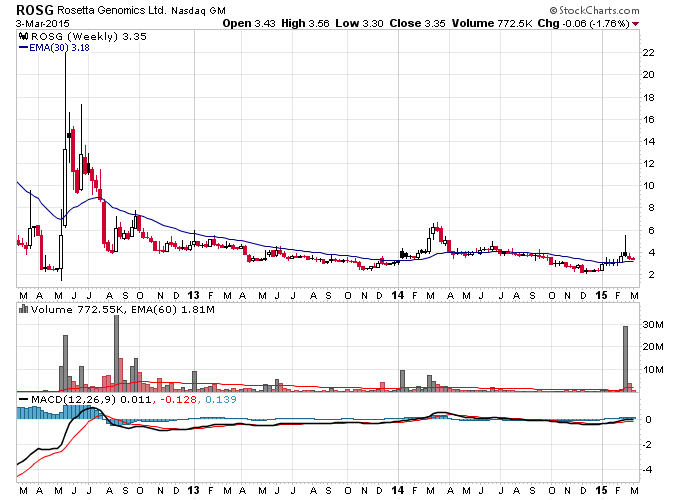This screenshot has width=680, height=500.
Task: Click year marker '14' under the MACD panel
Action: 398,490
